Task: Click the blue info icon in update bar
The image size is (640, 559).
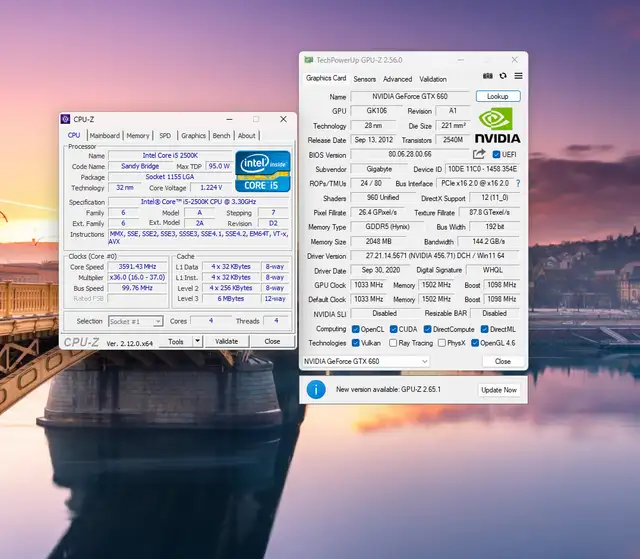Action: (316, 390)
